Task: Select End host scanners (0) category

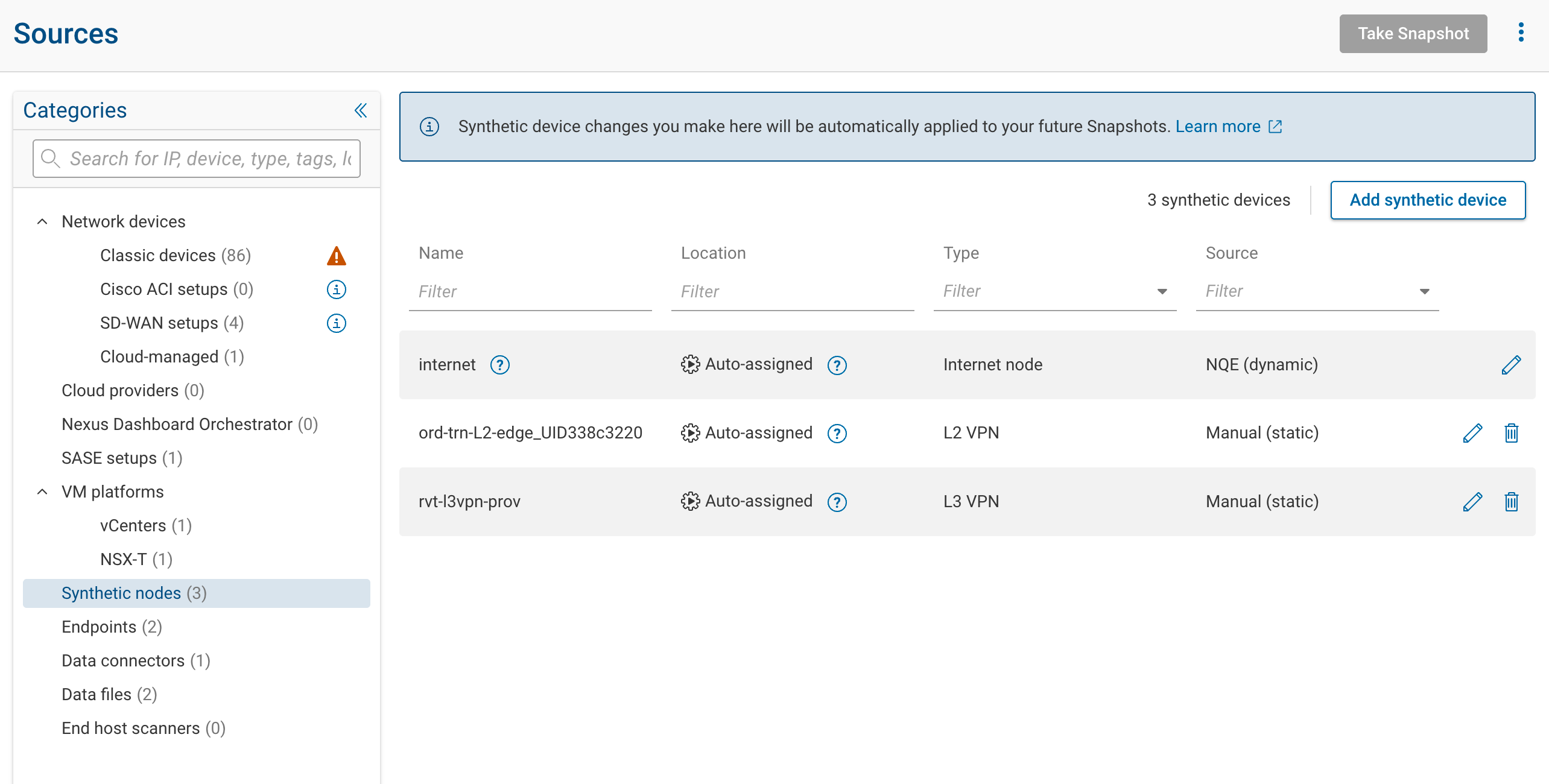Action: pyautogui.click(x=144, y=729)
